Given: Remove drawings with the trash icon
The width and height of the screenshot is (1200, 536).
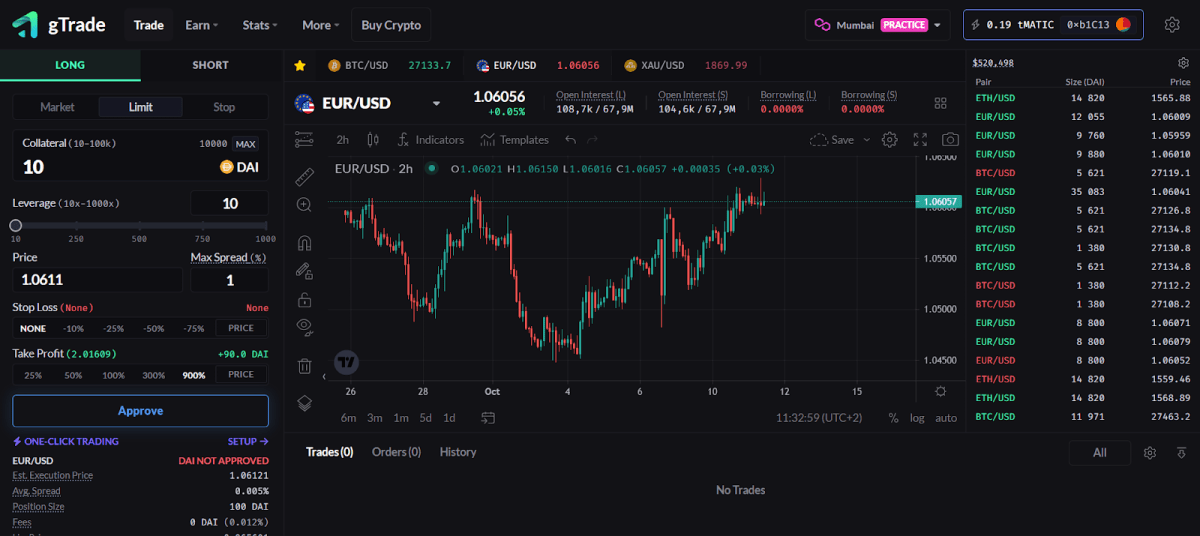Looking at the screenshot, I should [x=304, y=366].
